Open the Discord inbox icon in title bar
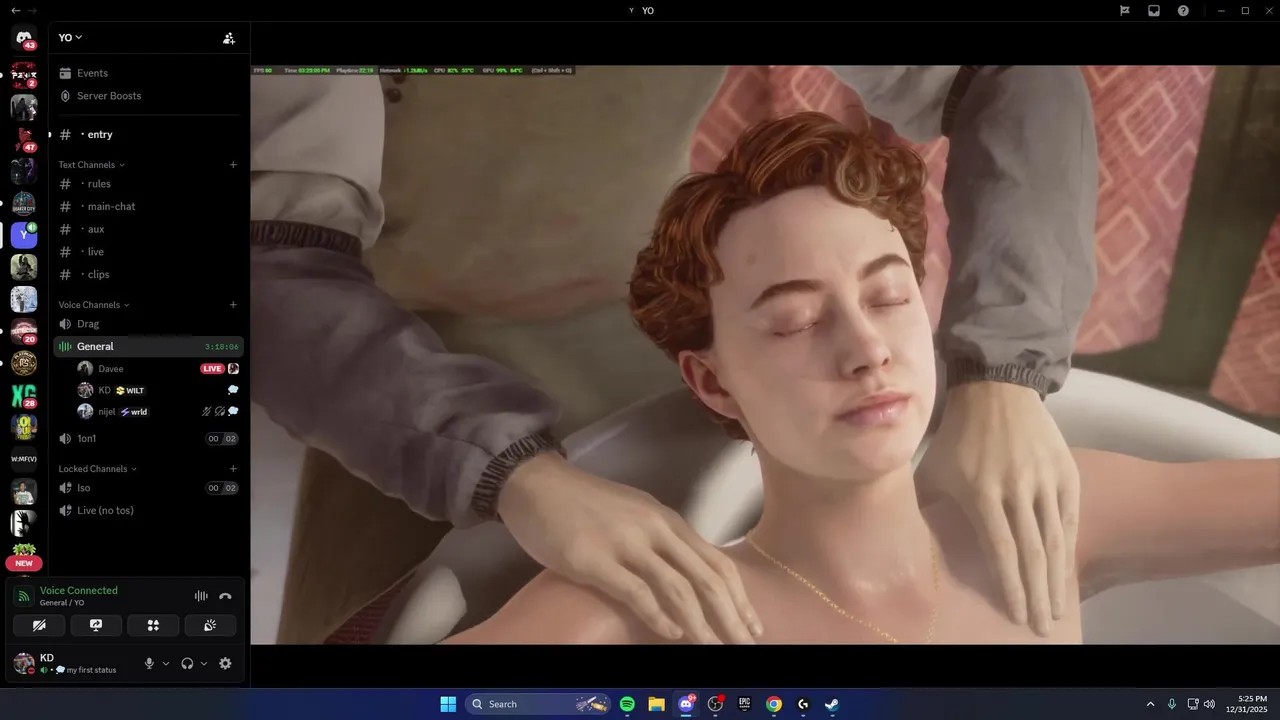This screenshot has height=720, width=1280. click(1153, 10)
